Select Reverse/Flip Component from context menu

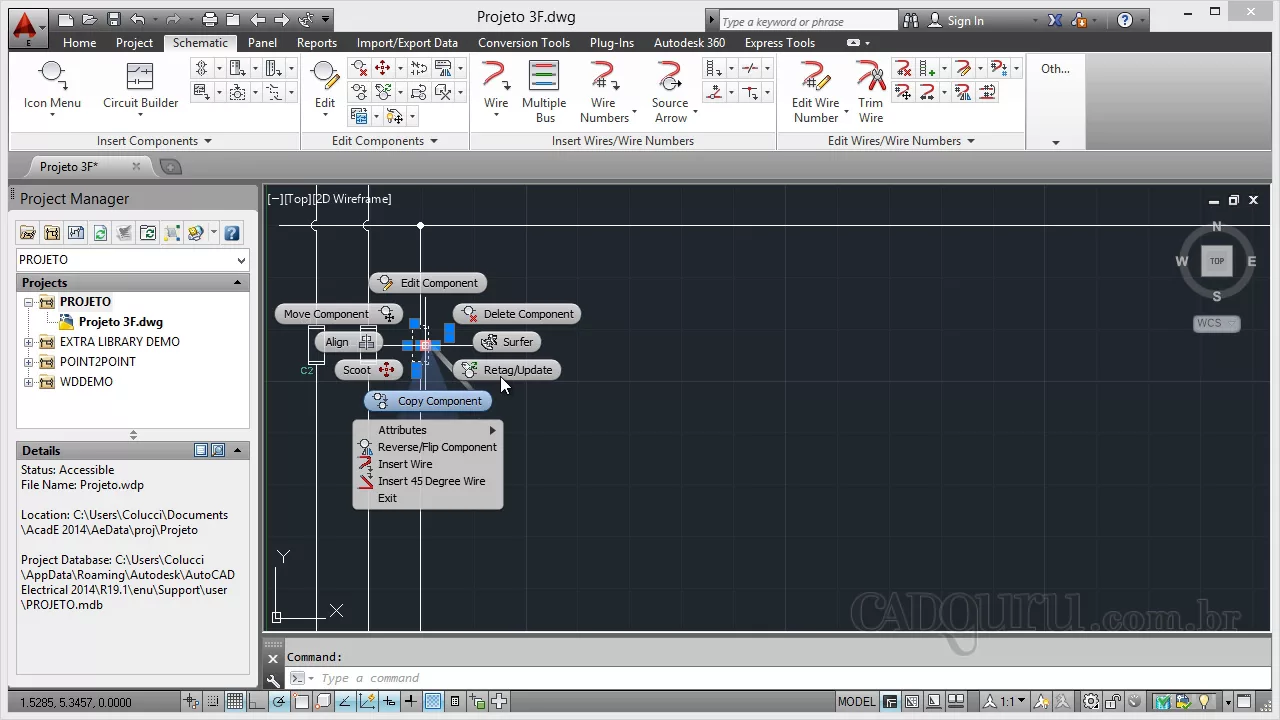point(428,447)
